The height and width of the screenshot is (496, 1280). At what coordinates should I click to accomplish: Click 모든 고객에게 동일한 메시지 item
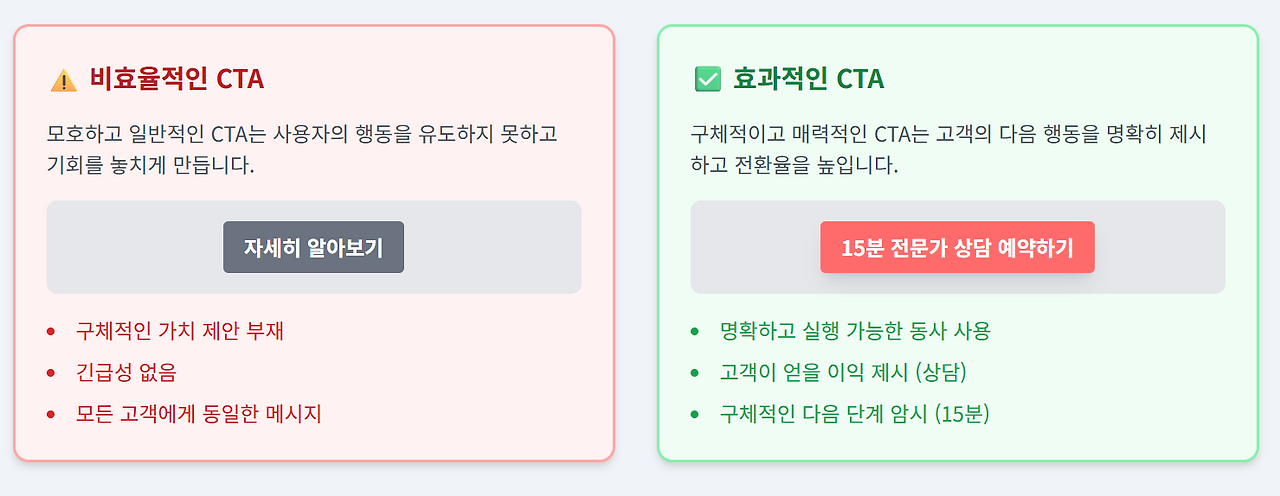coord(198,414)
